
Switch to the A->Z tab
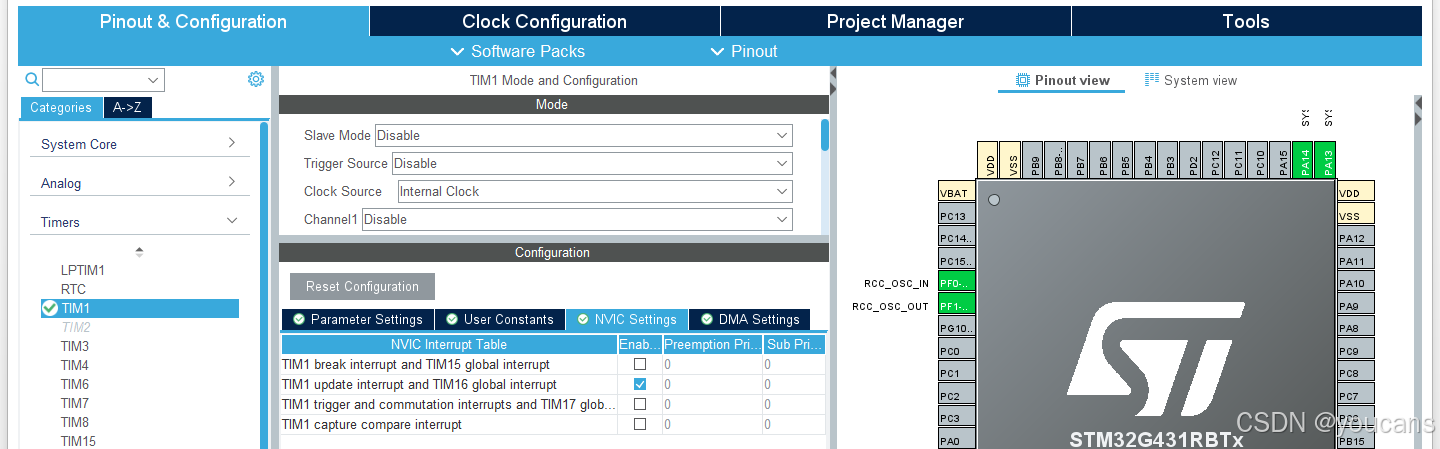click(x=128, y=108)
